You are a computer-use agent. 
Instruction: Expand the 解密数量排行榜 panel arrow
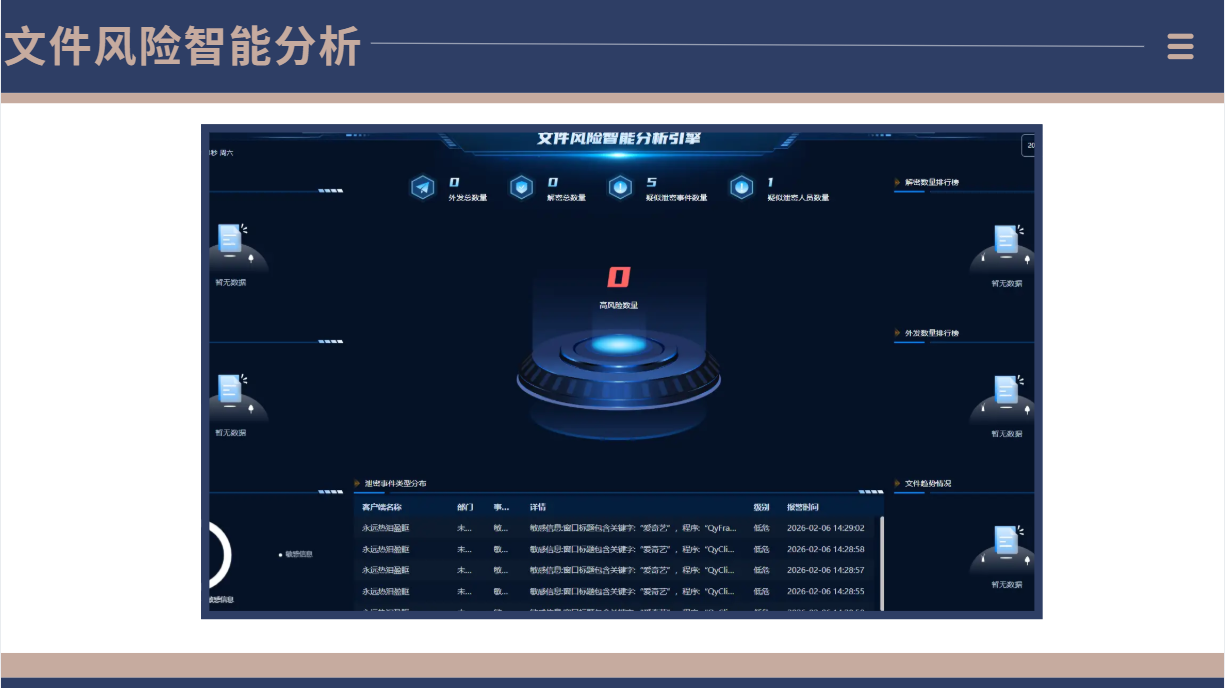click(897, 182)
